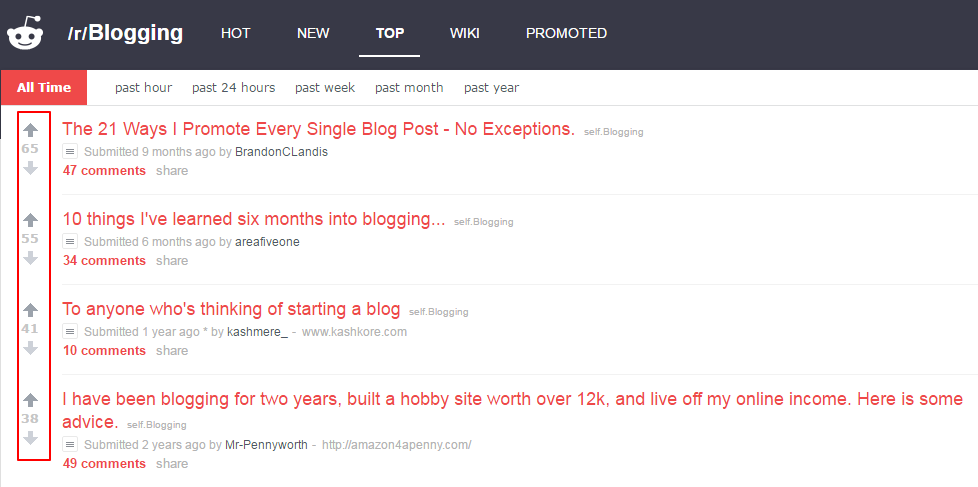This screenshot has width=978, height=487.
Task: Open 47 comments link
Action: (x=104, y=171)
